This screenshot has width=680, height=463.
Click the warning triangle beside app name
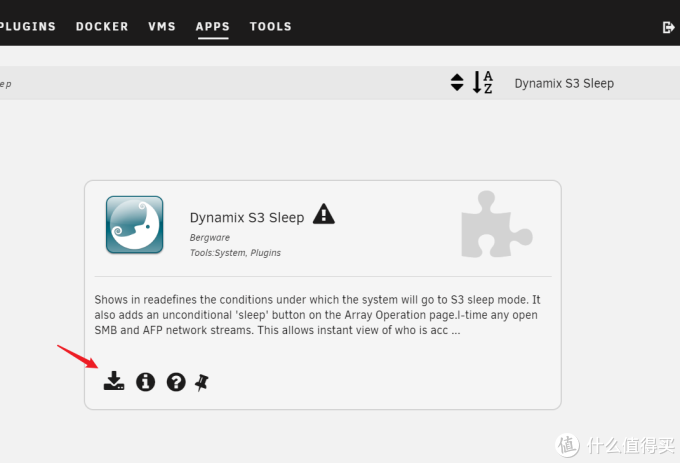pyautogui.click(x=324, y=214)
